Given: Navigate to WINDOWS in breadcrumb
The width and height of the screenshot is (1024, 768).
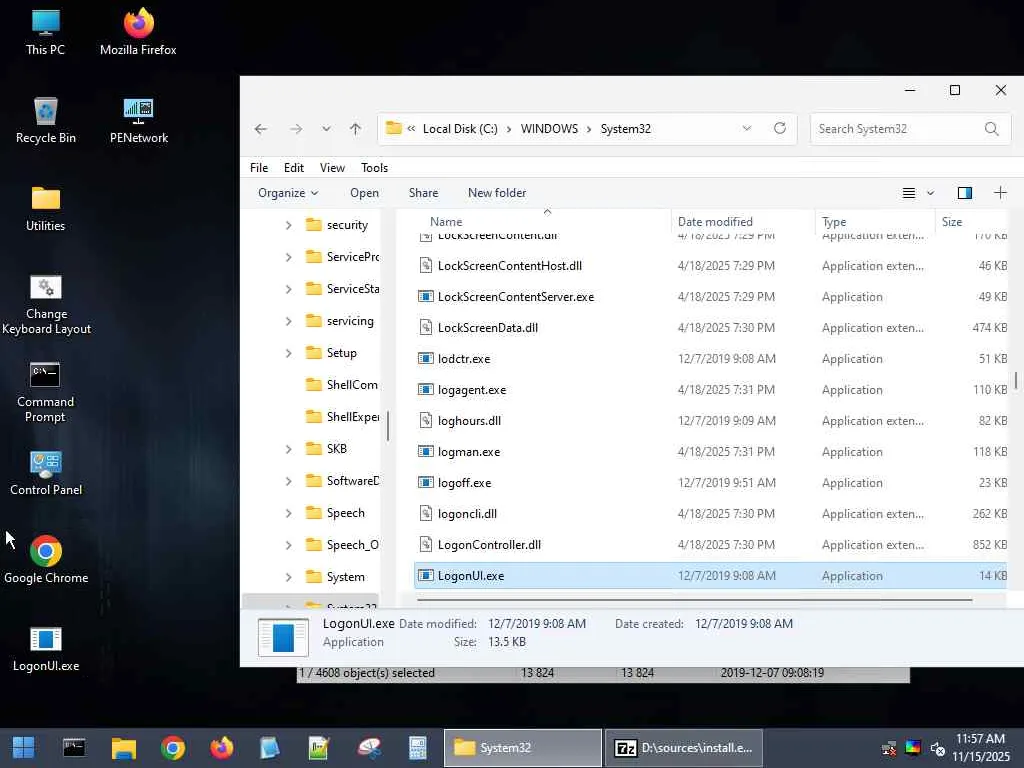Looking at the screenshot, I should pos(549,129).
